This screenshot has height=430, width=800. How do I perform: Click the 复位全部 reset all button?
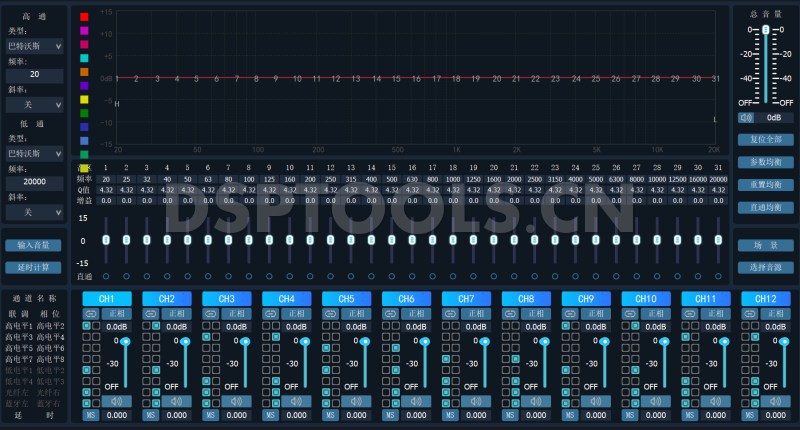(x=765, y=139)
